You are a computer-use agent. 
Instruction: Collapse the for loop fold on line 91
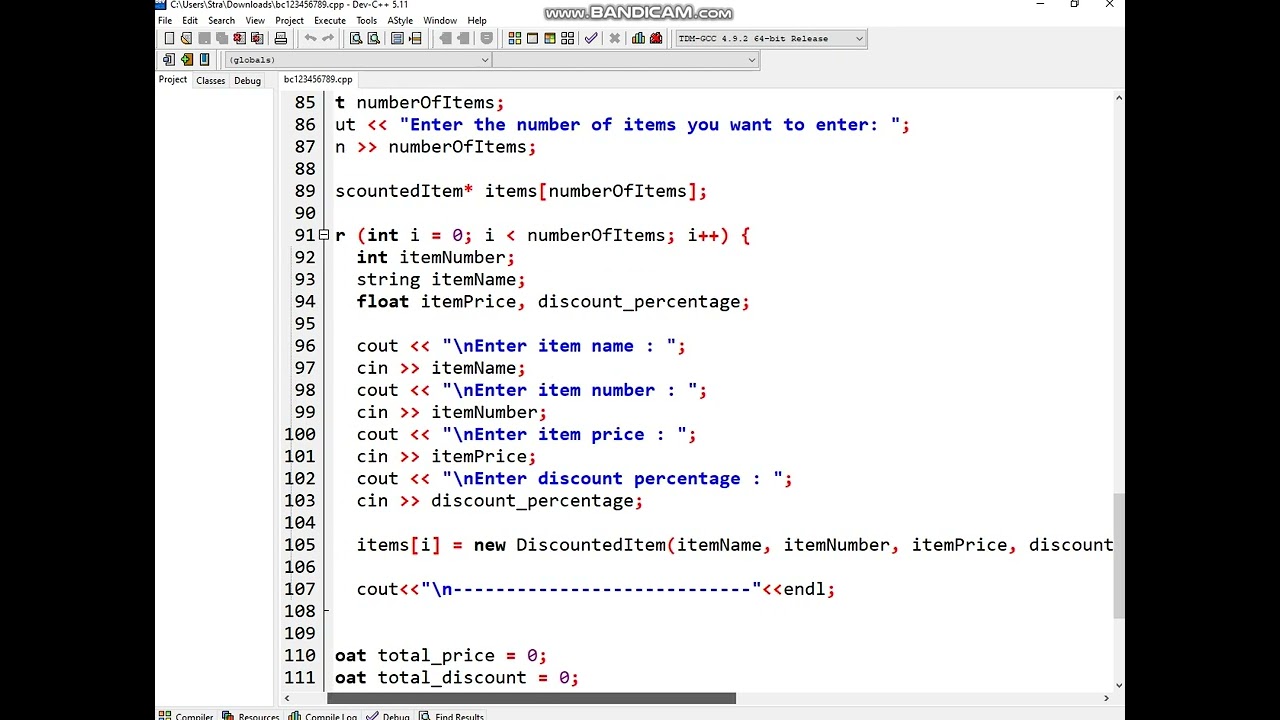pyautogui.click(x=324, y=235)
